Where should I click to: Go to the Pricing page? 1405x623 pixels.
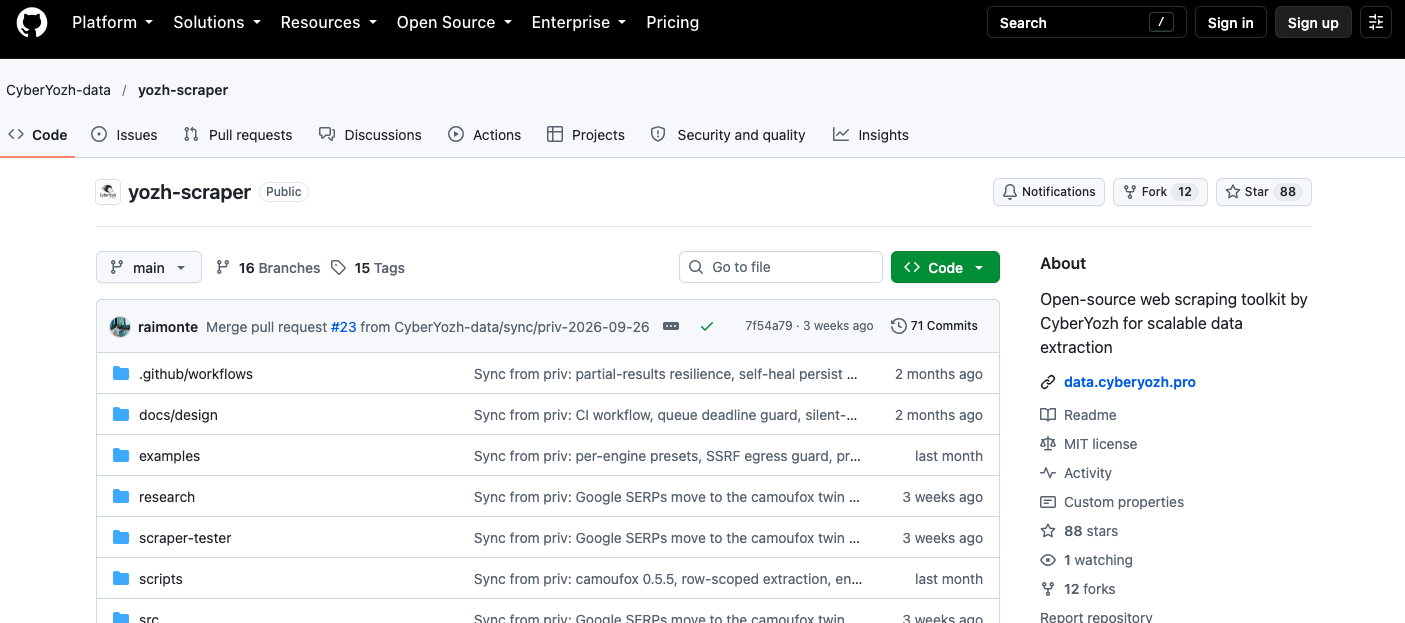[673, 22]
